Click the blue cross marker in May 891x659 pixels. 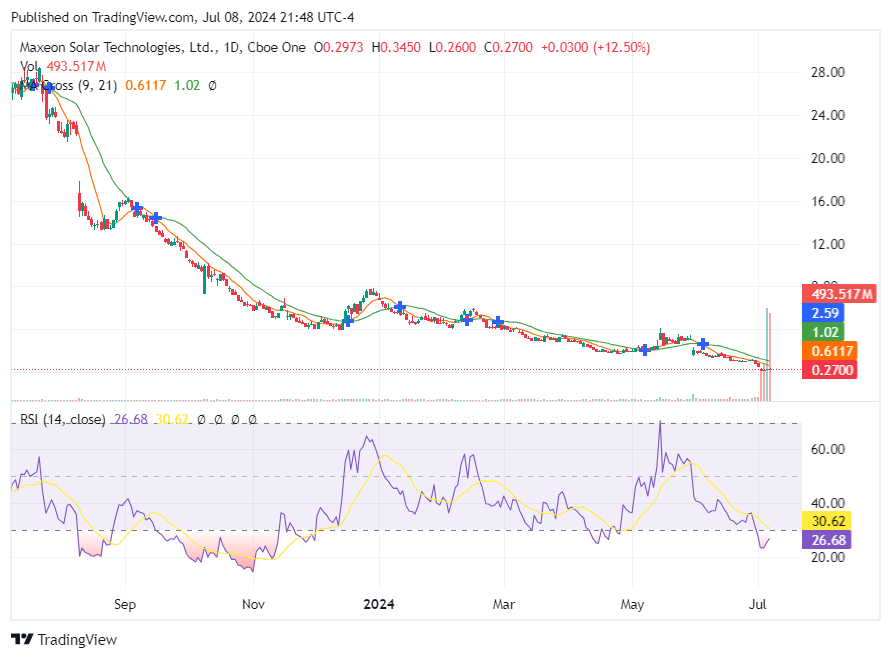(x=645, y=349)
